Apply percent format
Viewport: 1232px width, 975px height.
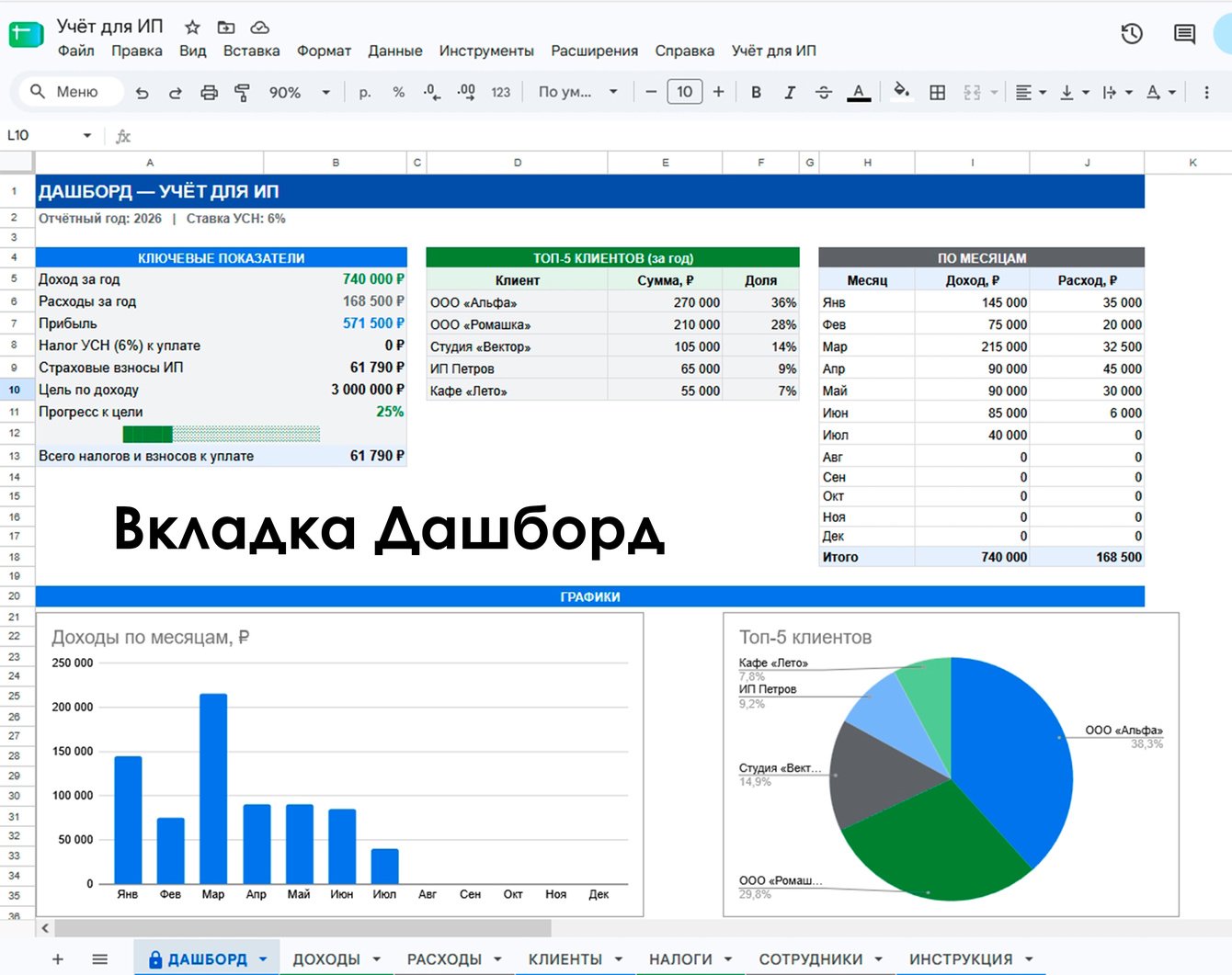tap(398, 92)
